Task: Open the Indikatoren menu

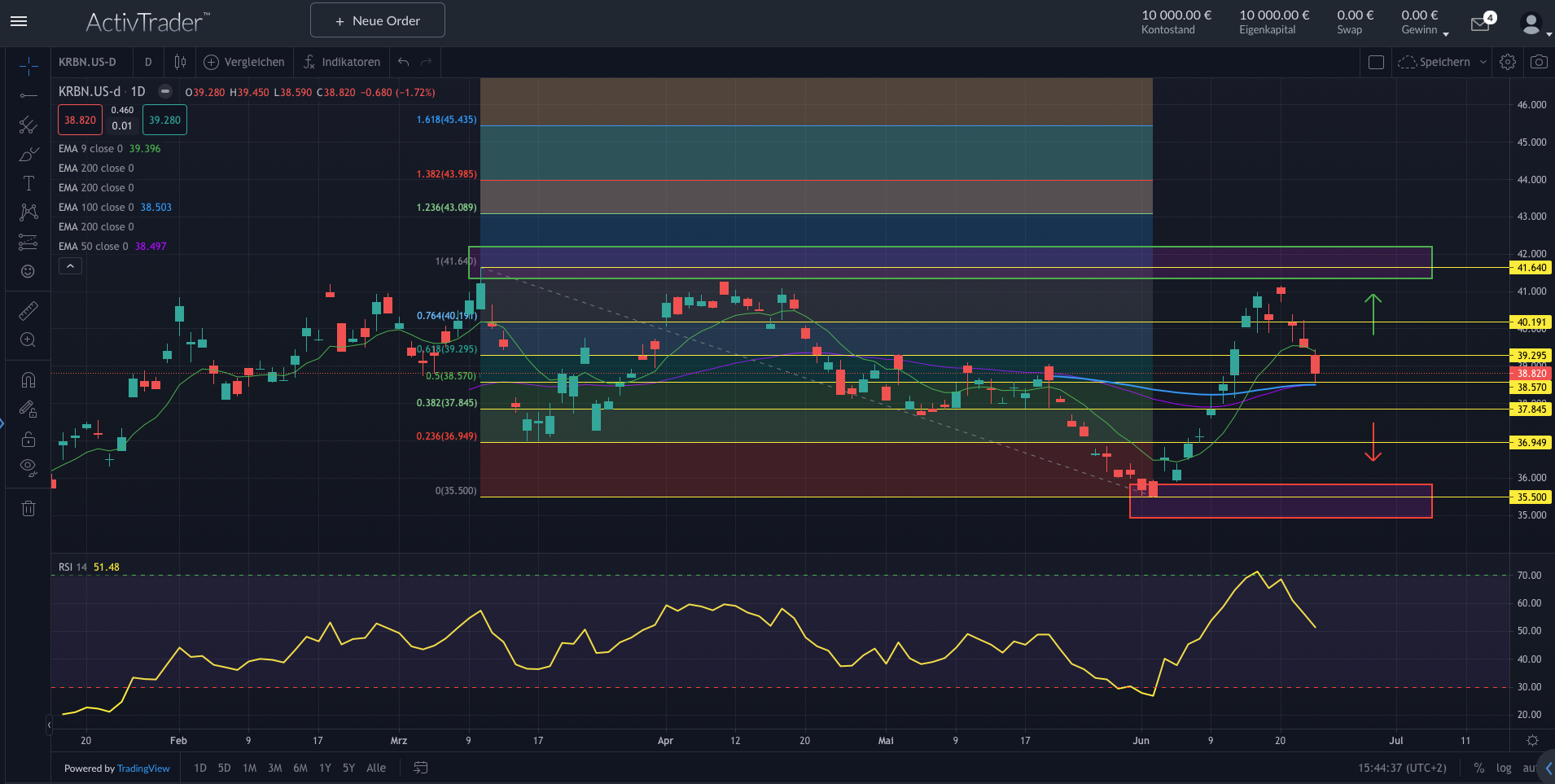Action: [342, 62]
